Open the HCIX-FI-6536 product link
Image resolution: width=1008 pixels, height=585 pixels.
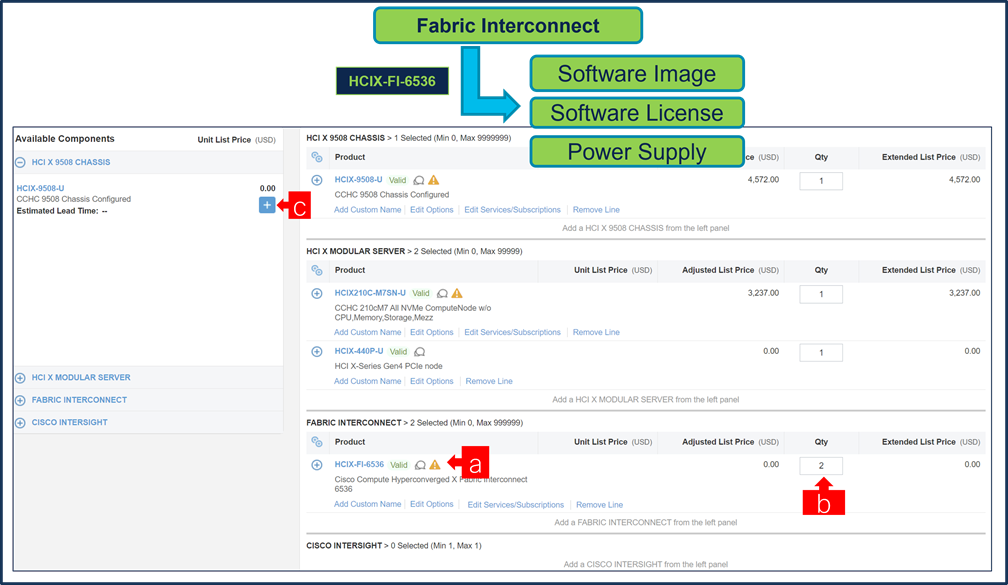click(359, 465)
